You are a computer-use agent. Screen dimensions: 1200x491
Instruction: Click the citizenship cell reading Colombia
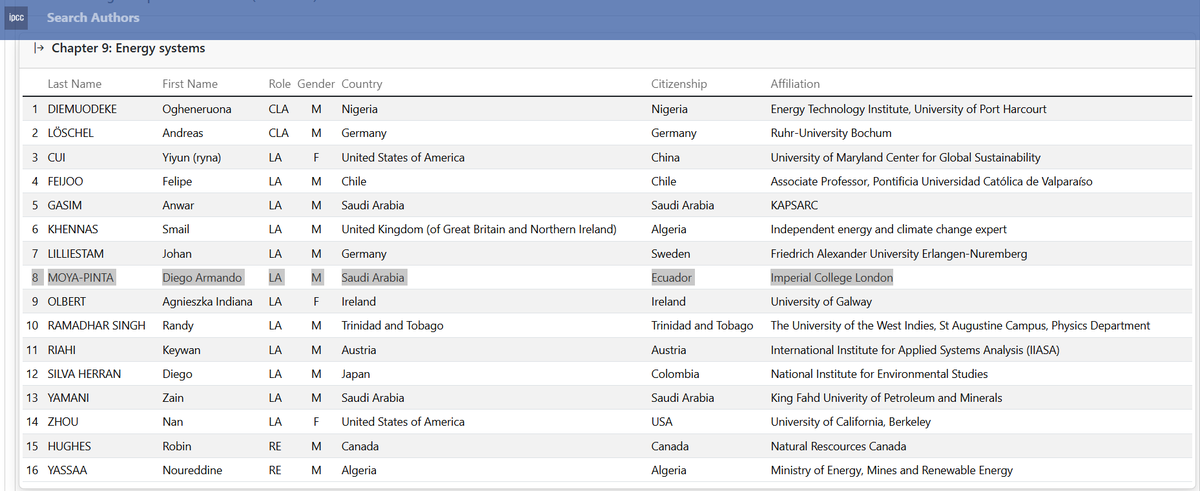(676, 374)
